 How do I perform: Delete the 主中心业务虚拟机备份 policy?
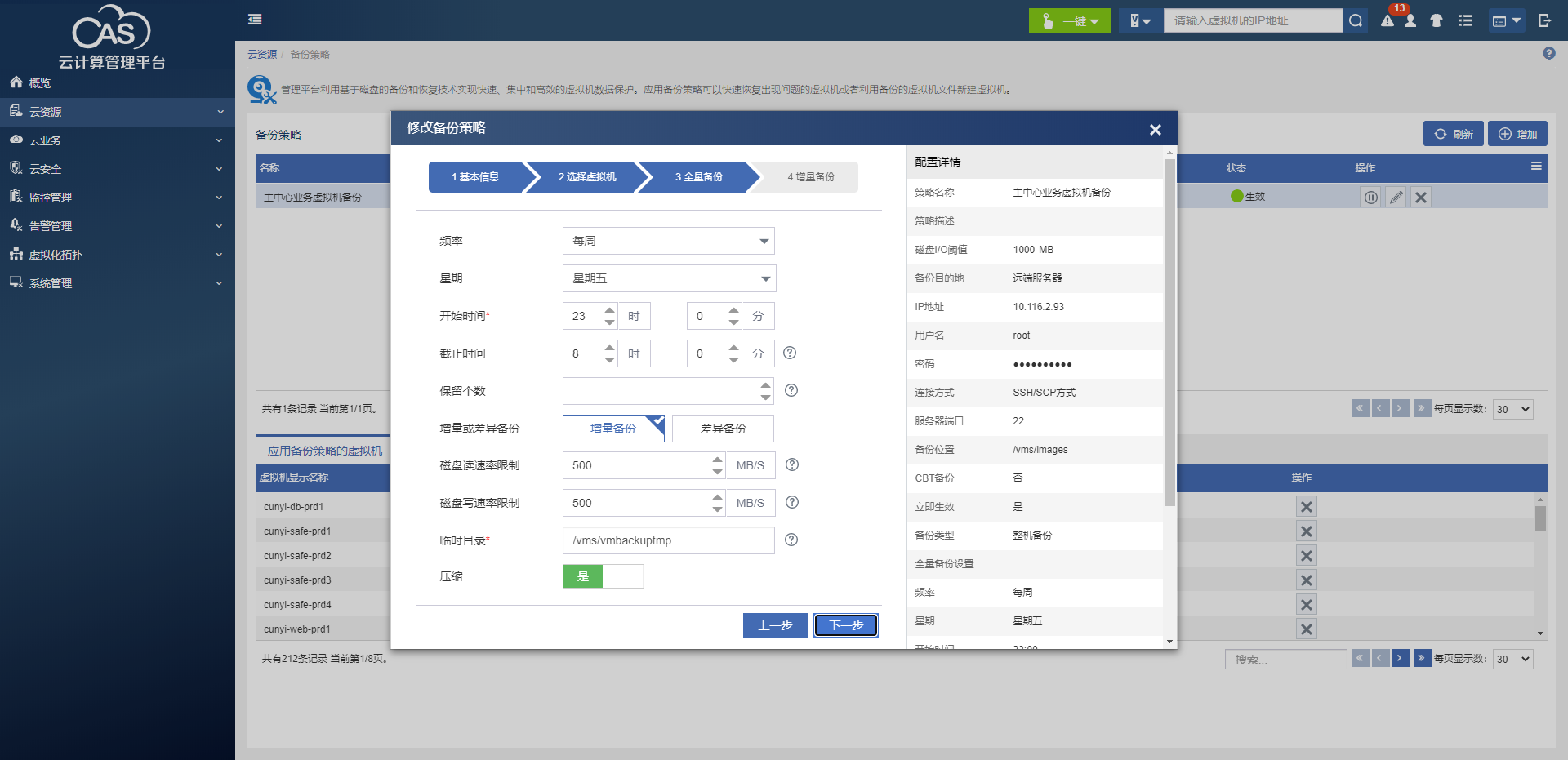[1421, 197]
